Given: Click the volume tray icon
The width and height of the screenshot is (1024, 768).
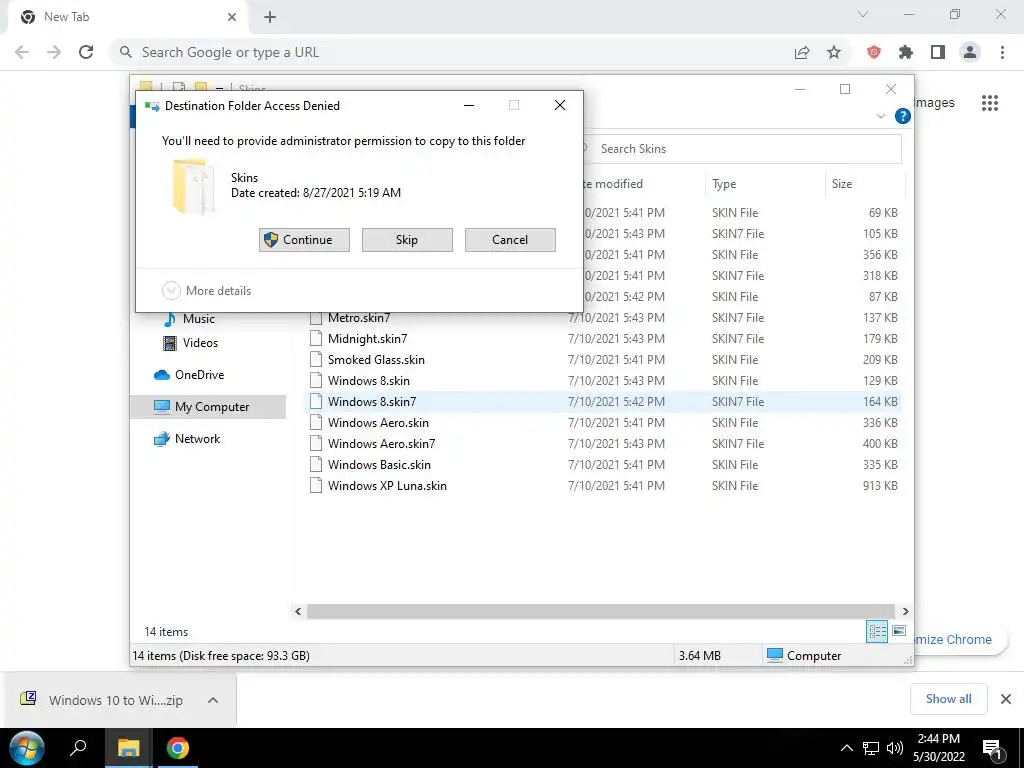Looking at the screenshot, I should (895, 748).
